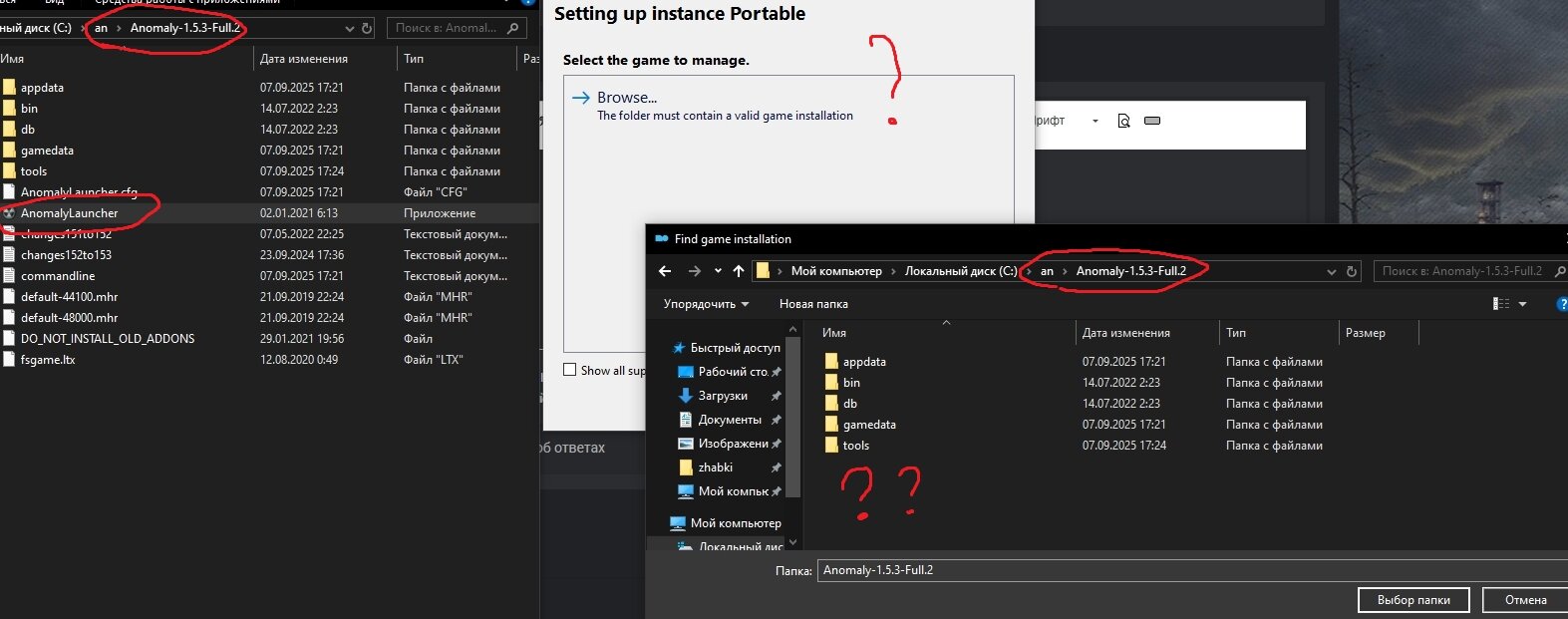Select AnomalyLauncher application in Explorer window

point(69,213)
